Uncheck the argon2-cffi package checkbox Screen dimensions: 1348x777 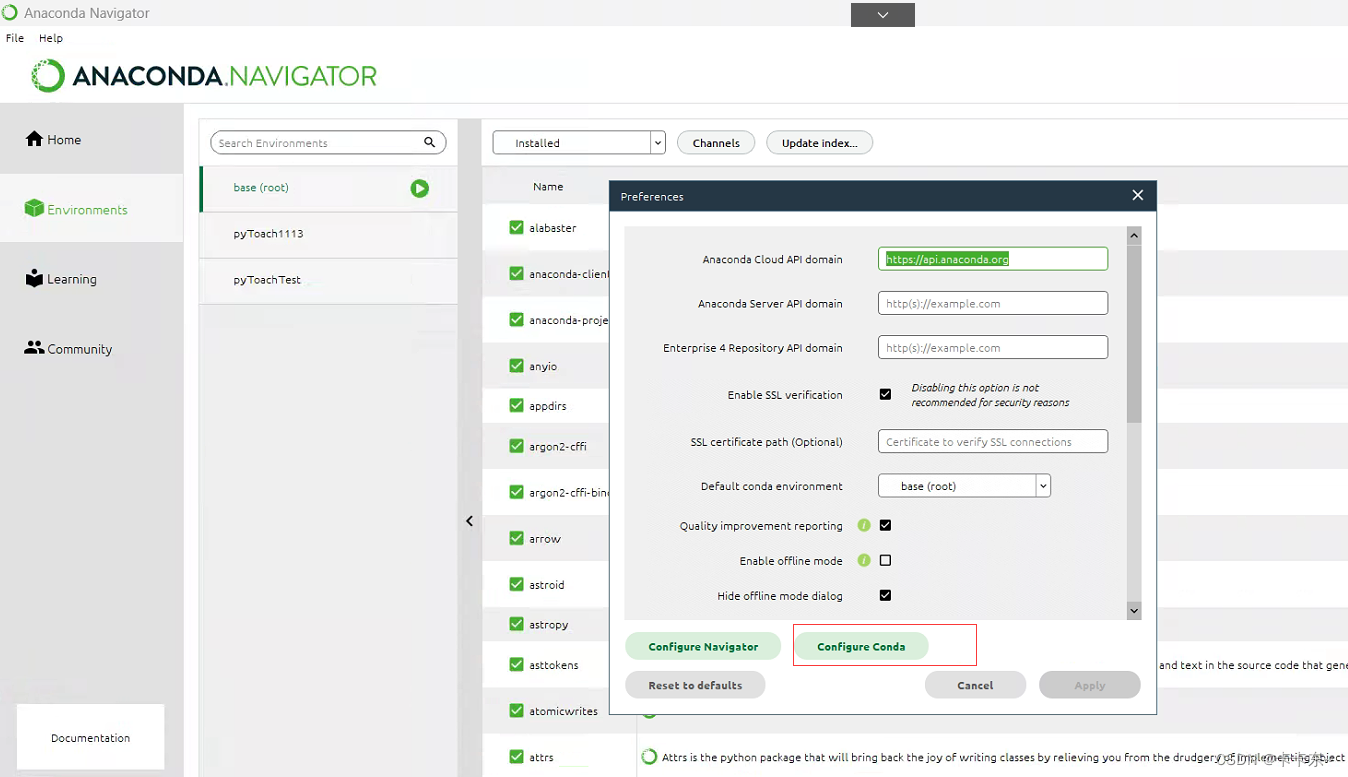click(516, 445)
